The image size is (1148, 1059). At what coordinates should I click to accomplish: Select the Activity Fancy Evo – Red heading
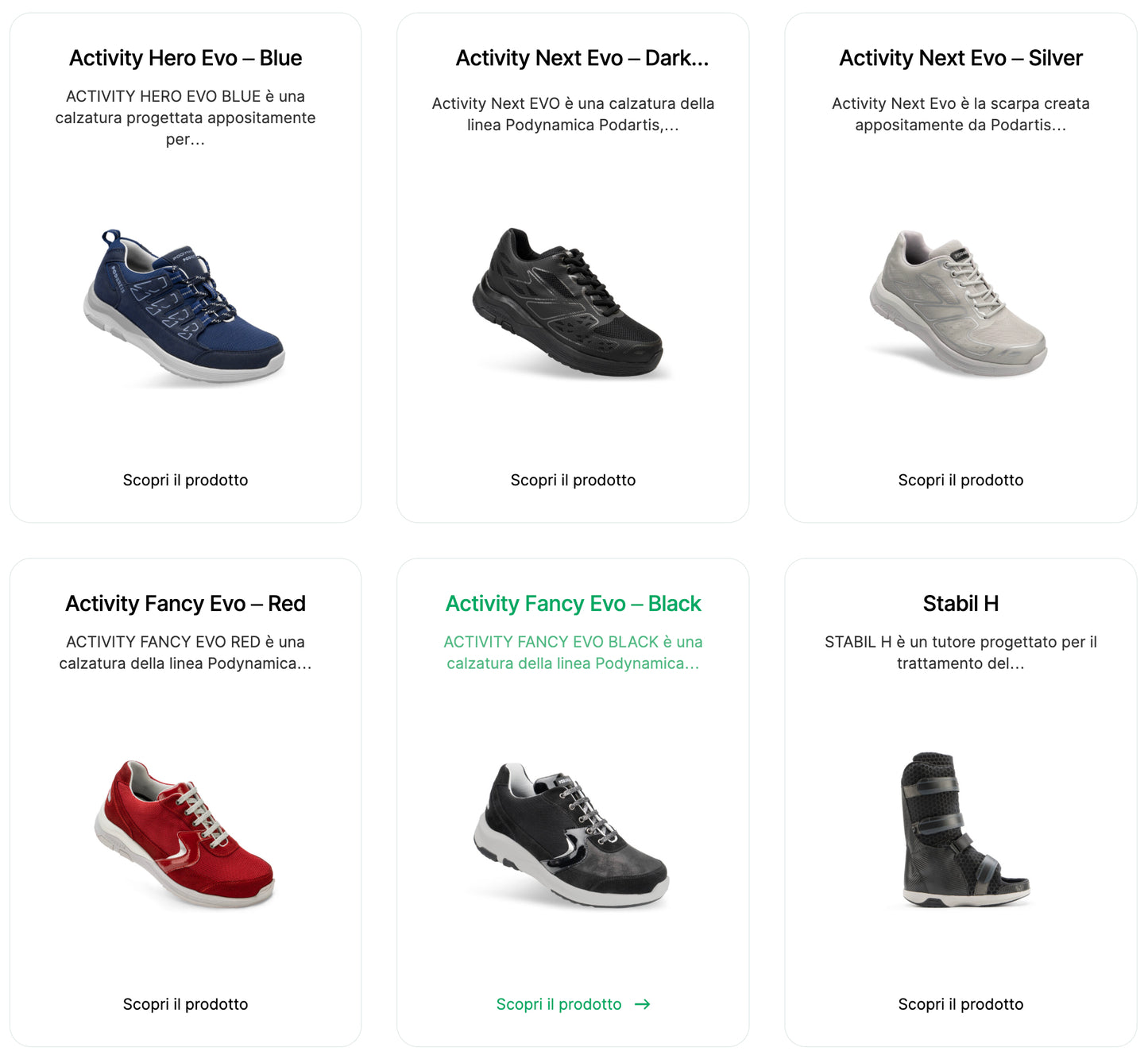pyautogui.click(x=184, y=604)
